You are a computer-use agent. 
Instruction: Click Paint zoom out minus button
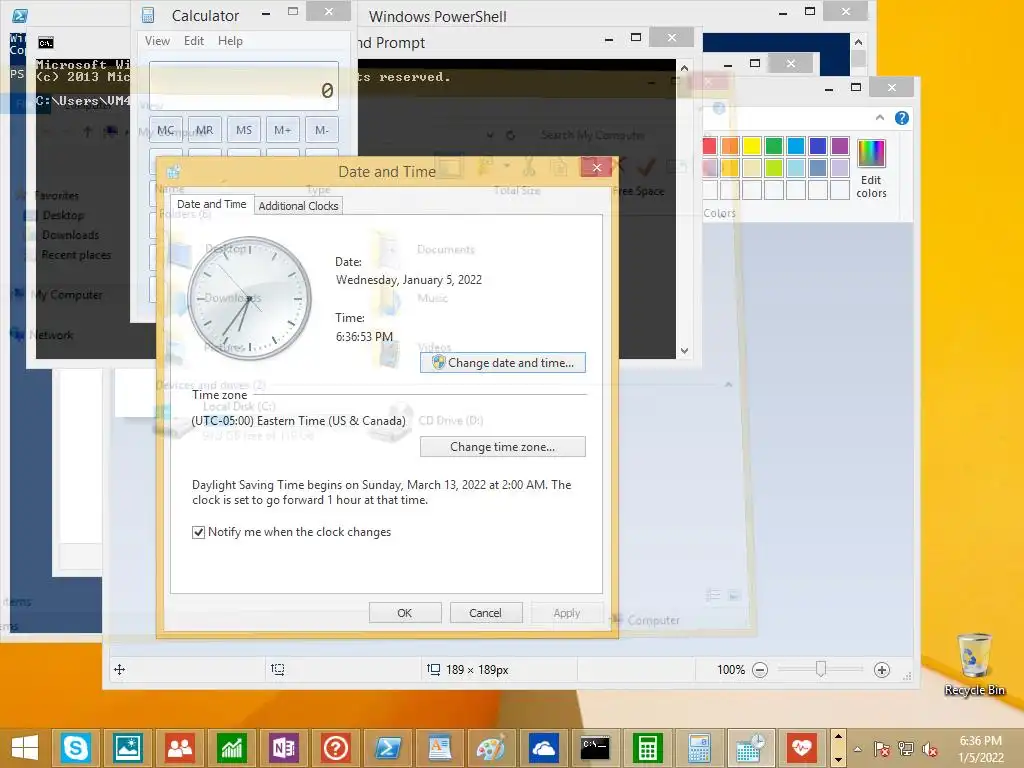pos(760,670)
